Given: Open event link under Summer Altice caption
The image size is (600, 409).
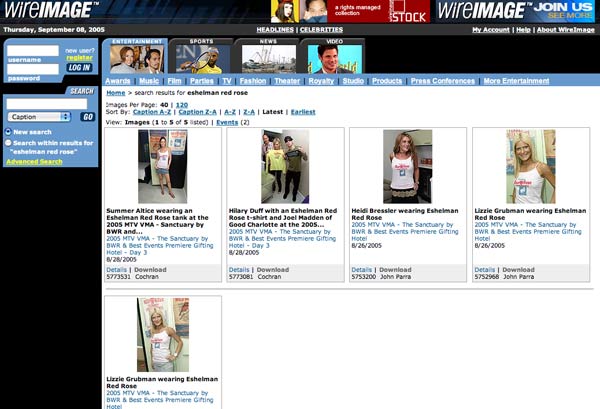Looking at the screenshot, I should pyautogui.click(x=160, y=245).
